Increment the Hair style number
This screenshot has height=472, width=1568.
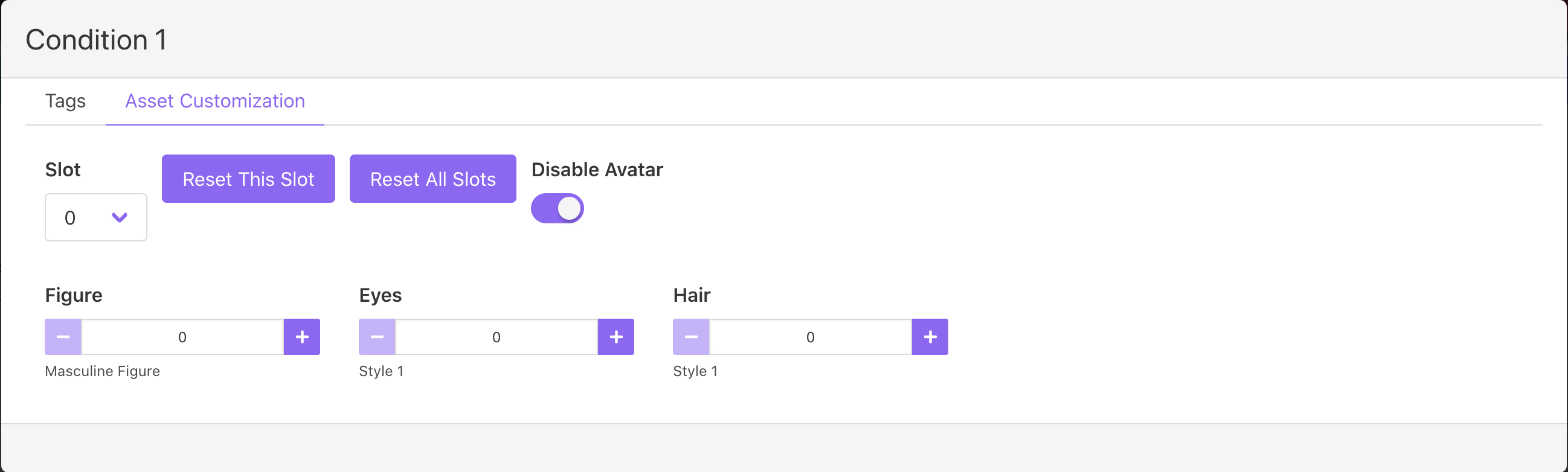(x=930, y=337)
